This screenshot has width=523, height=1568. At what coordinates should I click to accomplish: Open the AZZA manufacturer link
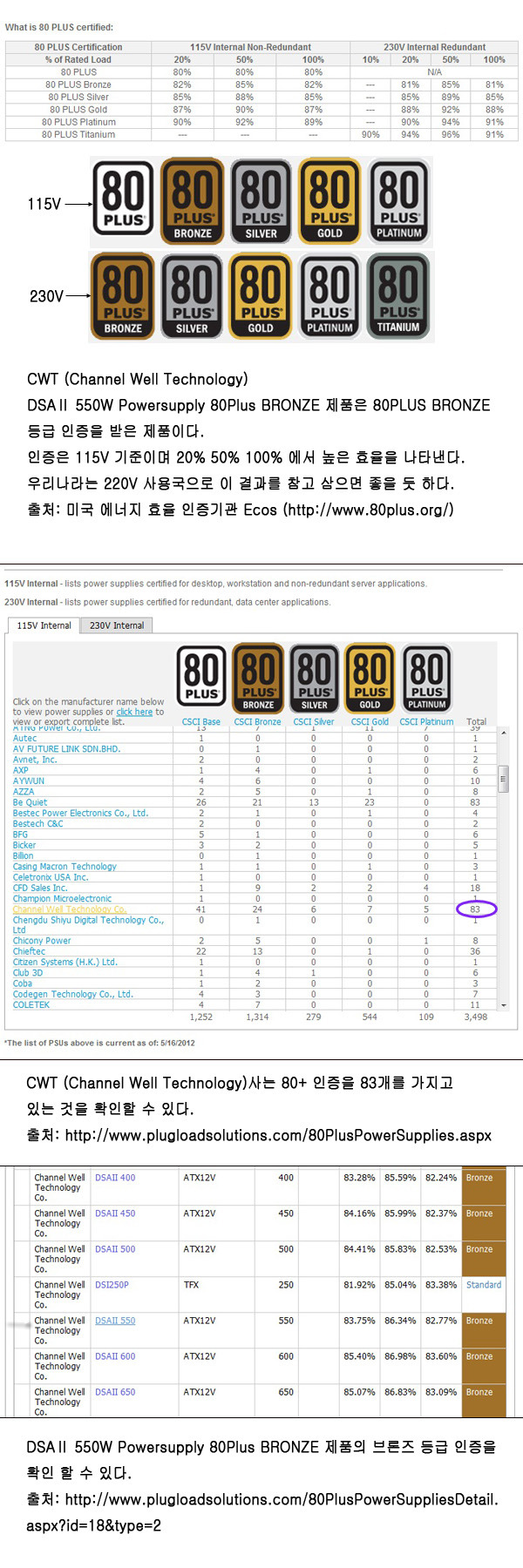[x=24, y=791]
